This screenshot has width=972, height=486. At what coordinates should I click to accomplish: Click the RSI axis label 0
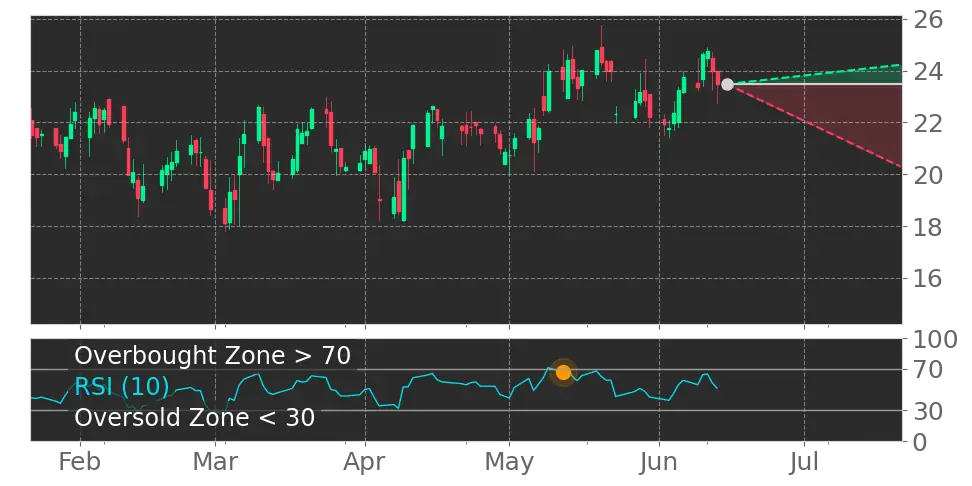pyautogui.click(x=919, y=442)
